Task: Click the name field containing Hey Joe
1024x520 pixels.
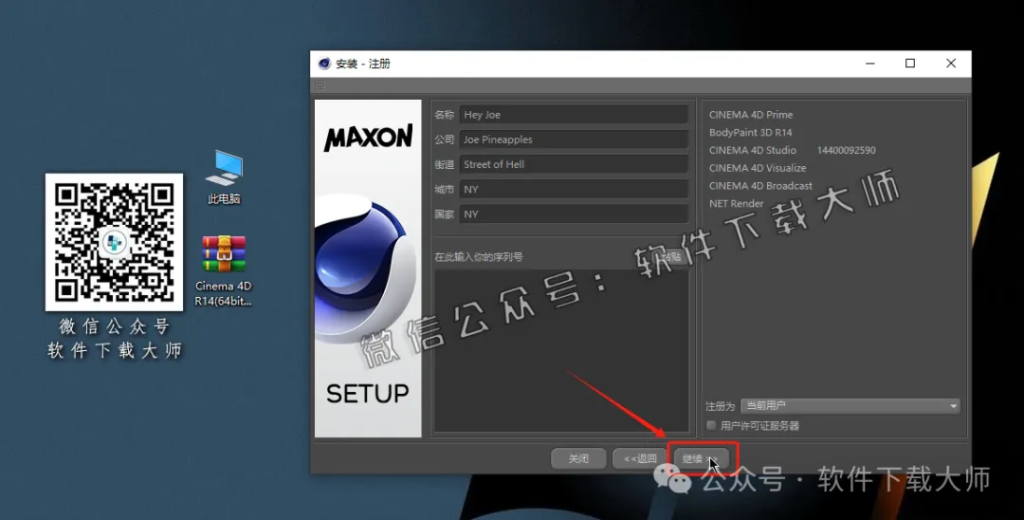Action: click(573, 114)
